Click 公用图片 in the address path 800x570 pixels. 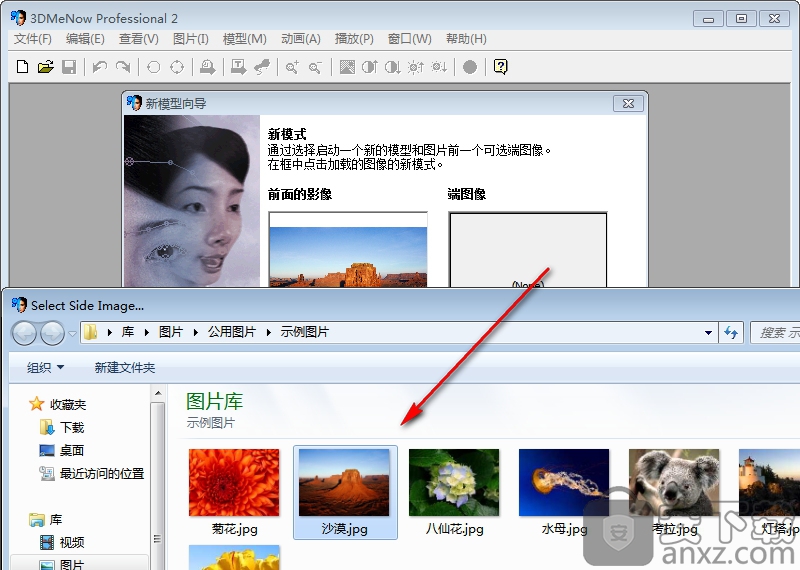(232, 332)
